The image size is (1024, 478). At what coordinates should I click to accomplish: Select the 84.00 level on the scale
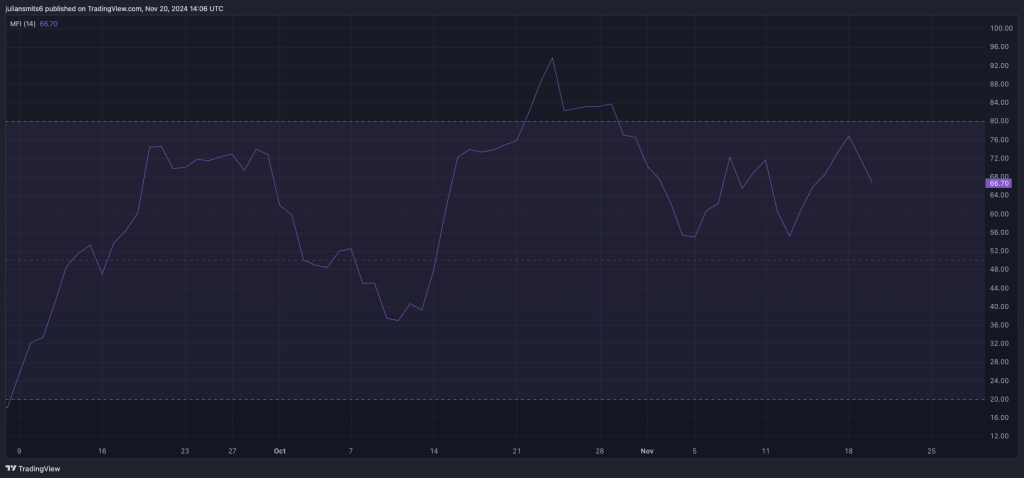[x=1001, y=103]
